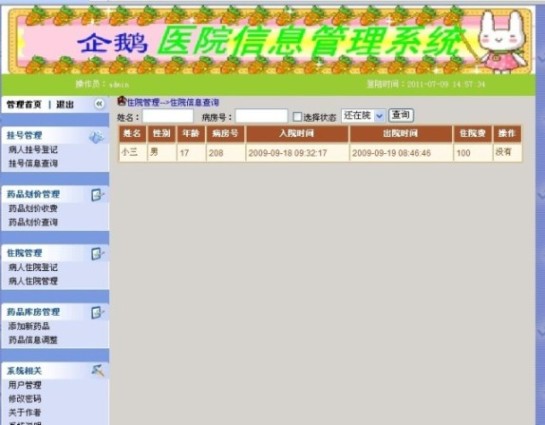
Task: Click the 出院时间 column header
Action: [x=401, y=134]
